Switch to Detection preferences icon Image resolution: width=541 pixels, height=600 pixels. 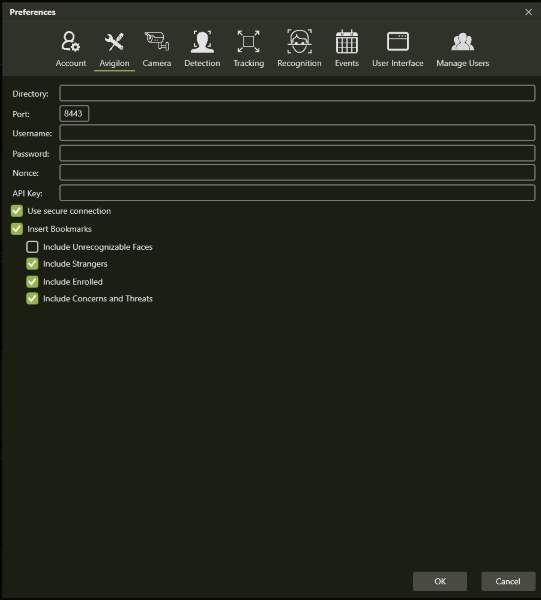click(202, 41)
